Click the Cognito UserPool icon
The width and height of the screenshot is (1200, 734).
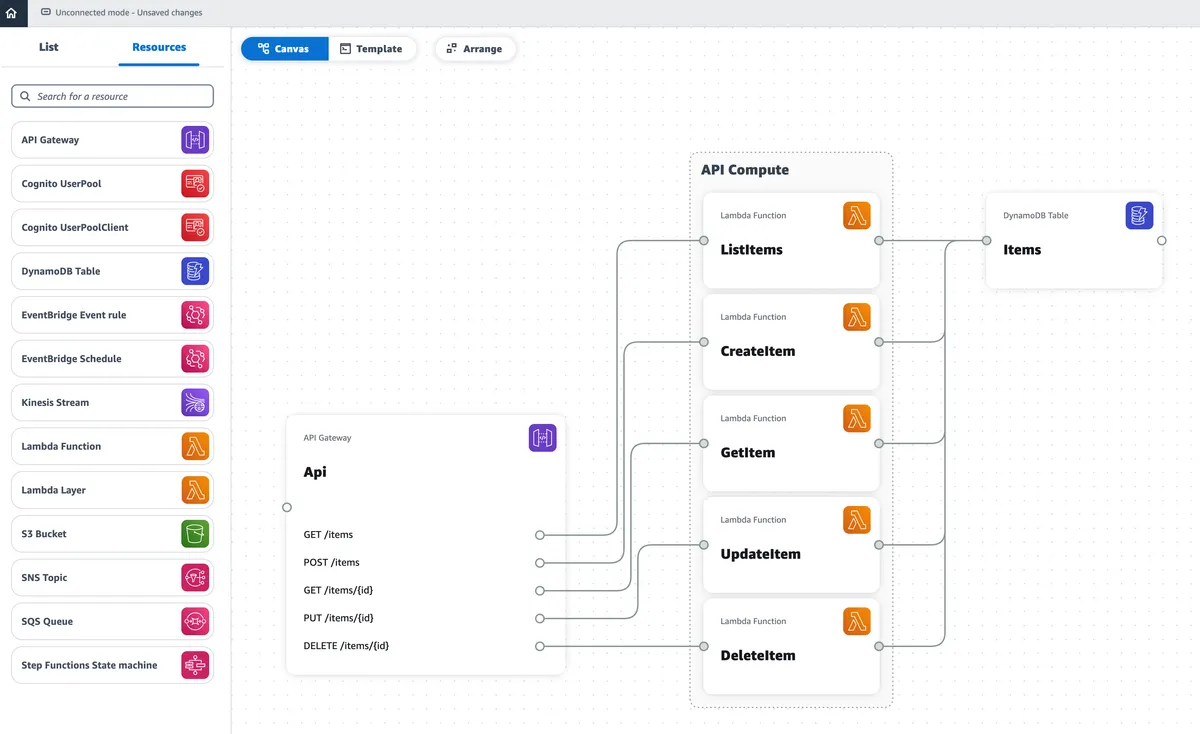[x=196, y=183]
